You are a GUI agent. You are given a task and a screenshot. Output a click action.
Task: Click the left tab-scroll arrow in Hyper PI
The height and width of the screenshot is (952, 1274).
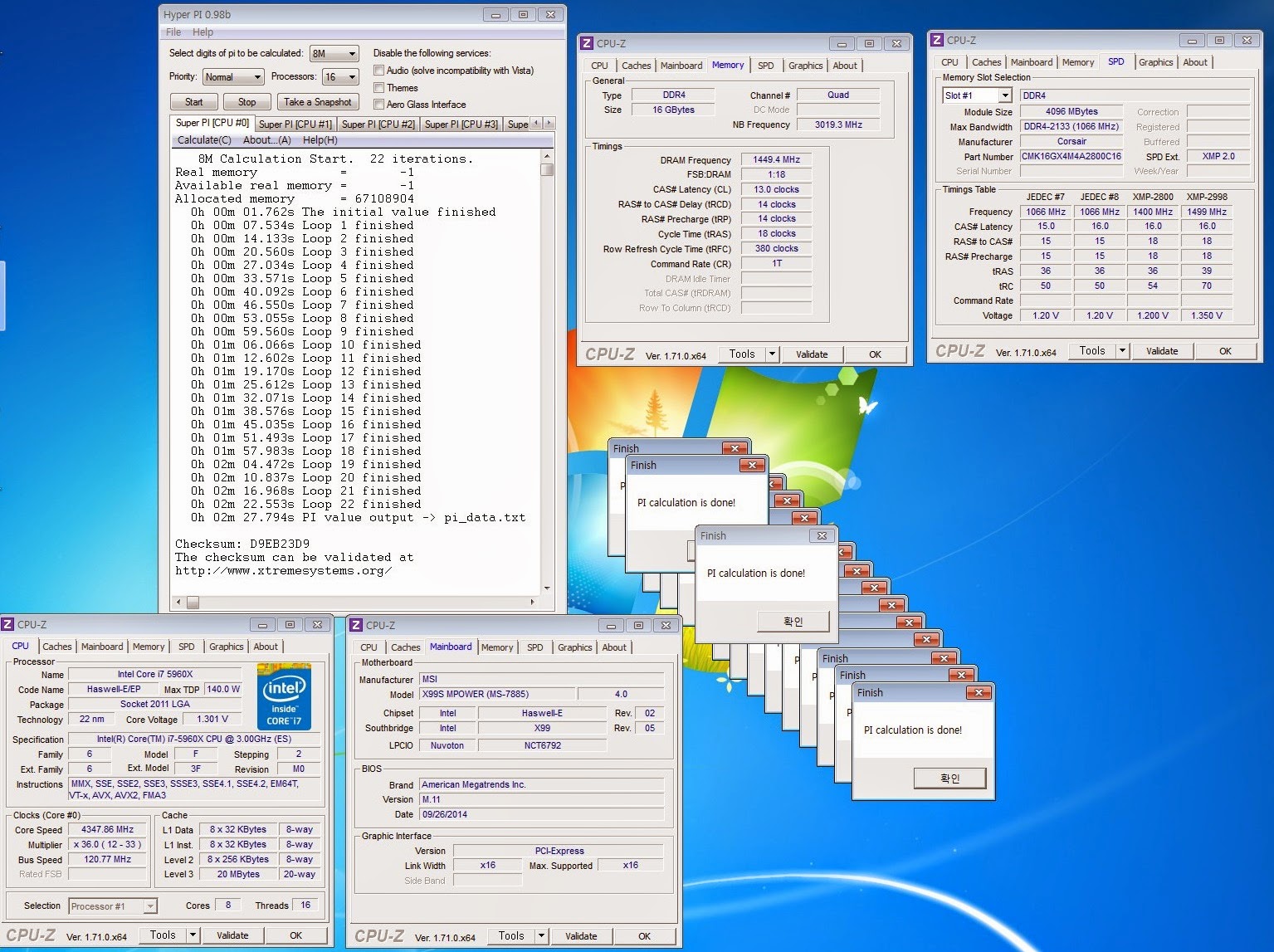click(x=537, y=123)
